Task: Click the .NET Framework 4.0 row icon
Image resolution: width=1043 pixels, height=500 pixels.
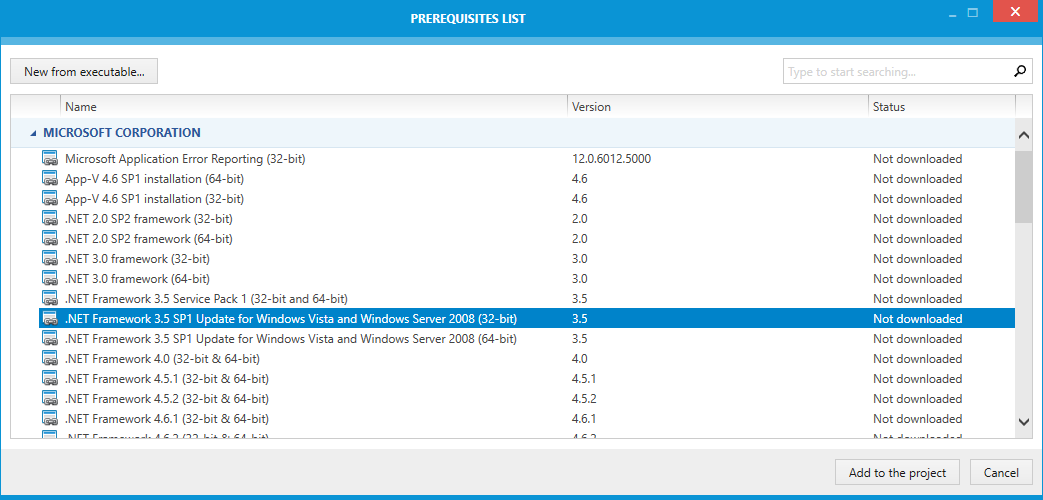Action: pos(50,358)
